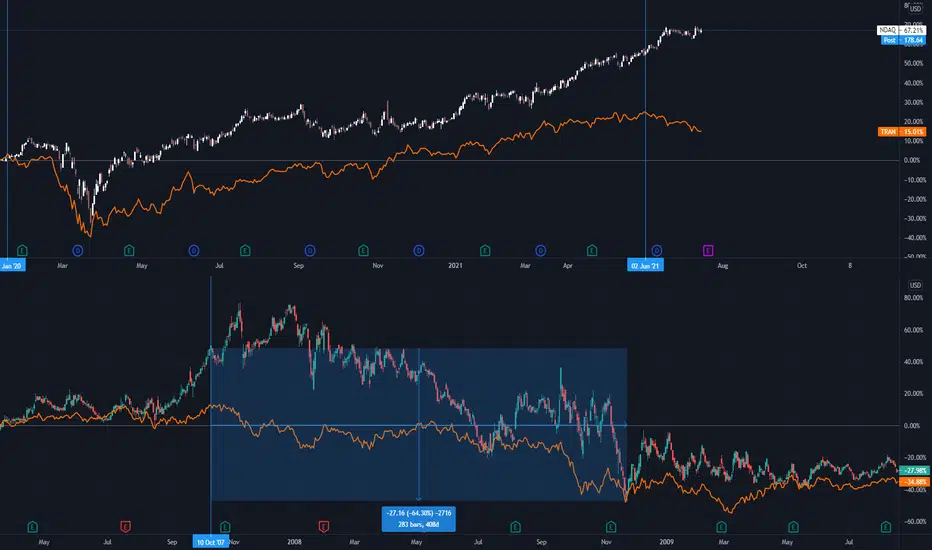Open green earnings marker above Nov 2008
Image resolution: width=932 pixels, height=550 pixels.
click(x=611, y=527)
